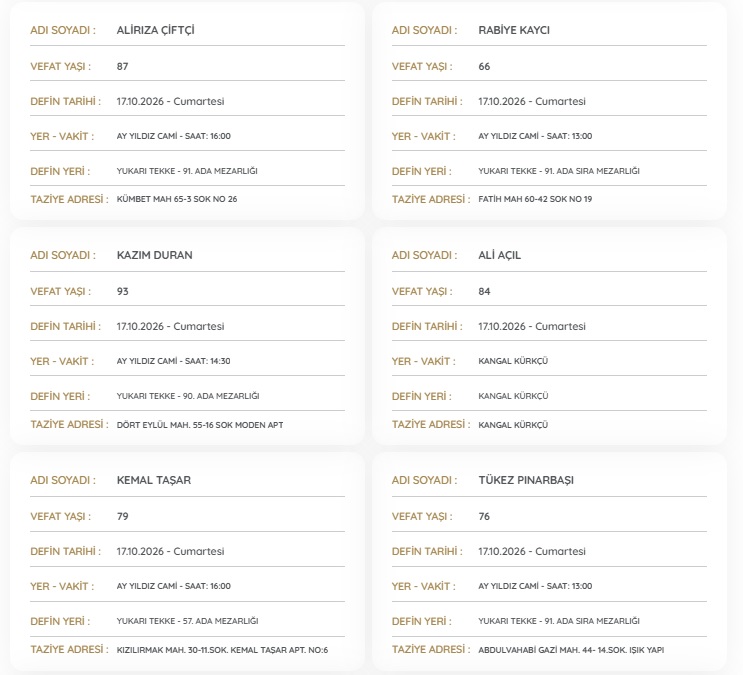Click address FATİH MAH 60-42 SOK NO 19
The width and height of the screenshot is (743, 675).
tap(535, 200)
